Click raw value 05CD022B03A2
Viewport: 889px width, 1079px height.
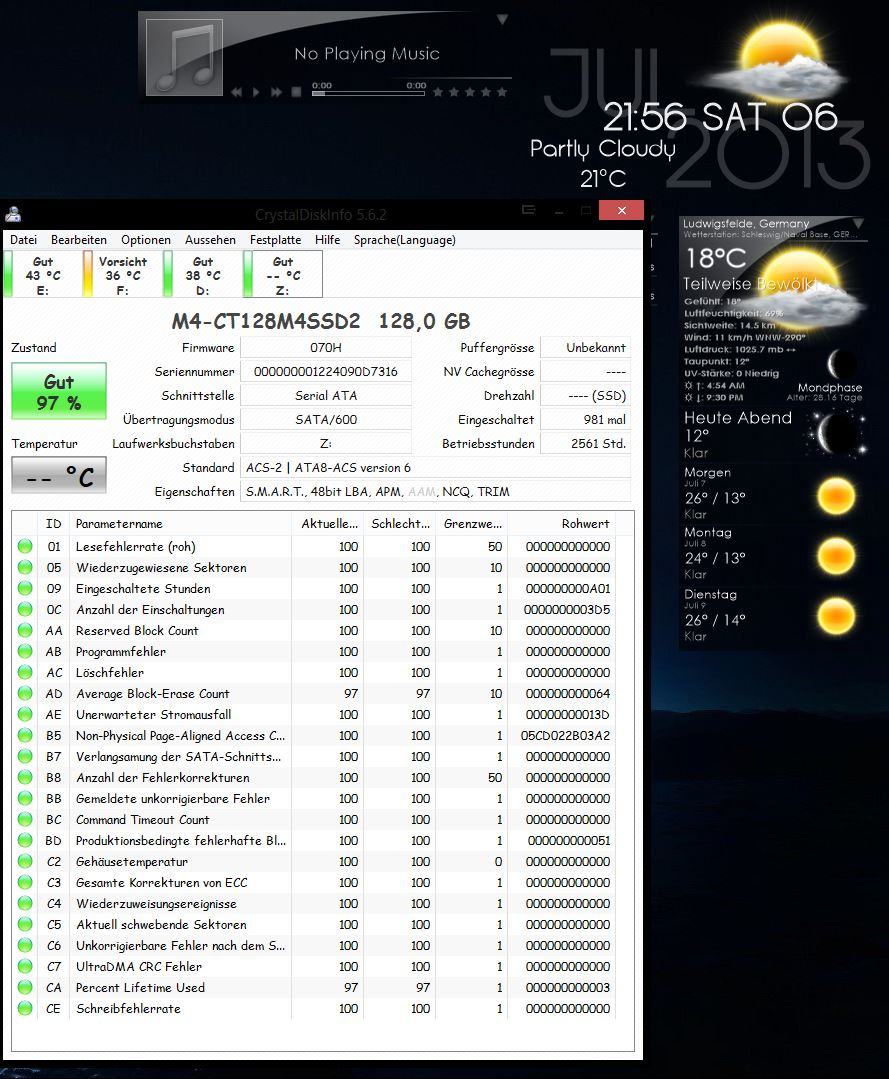click(565, 736)
